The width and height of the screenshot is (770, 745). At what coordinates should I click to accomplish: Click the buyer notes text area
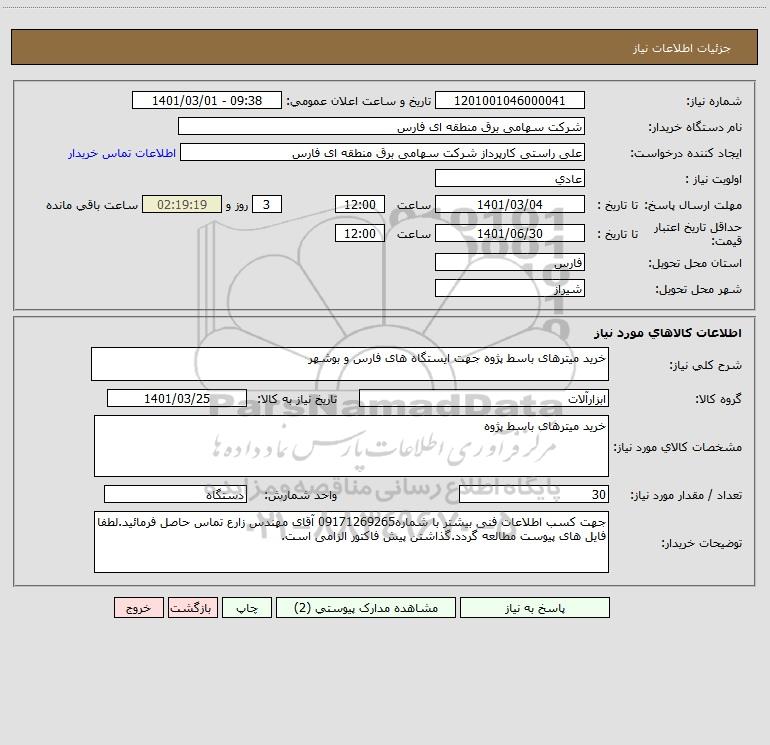[351, 542]
